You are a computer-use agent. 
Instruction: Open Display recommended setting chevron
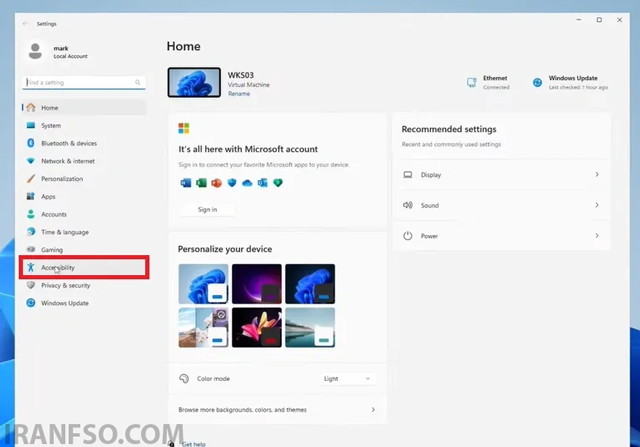[x=597, y=175]
